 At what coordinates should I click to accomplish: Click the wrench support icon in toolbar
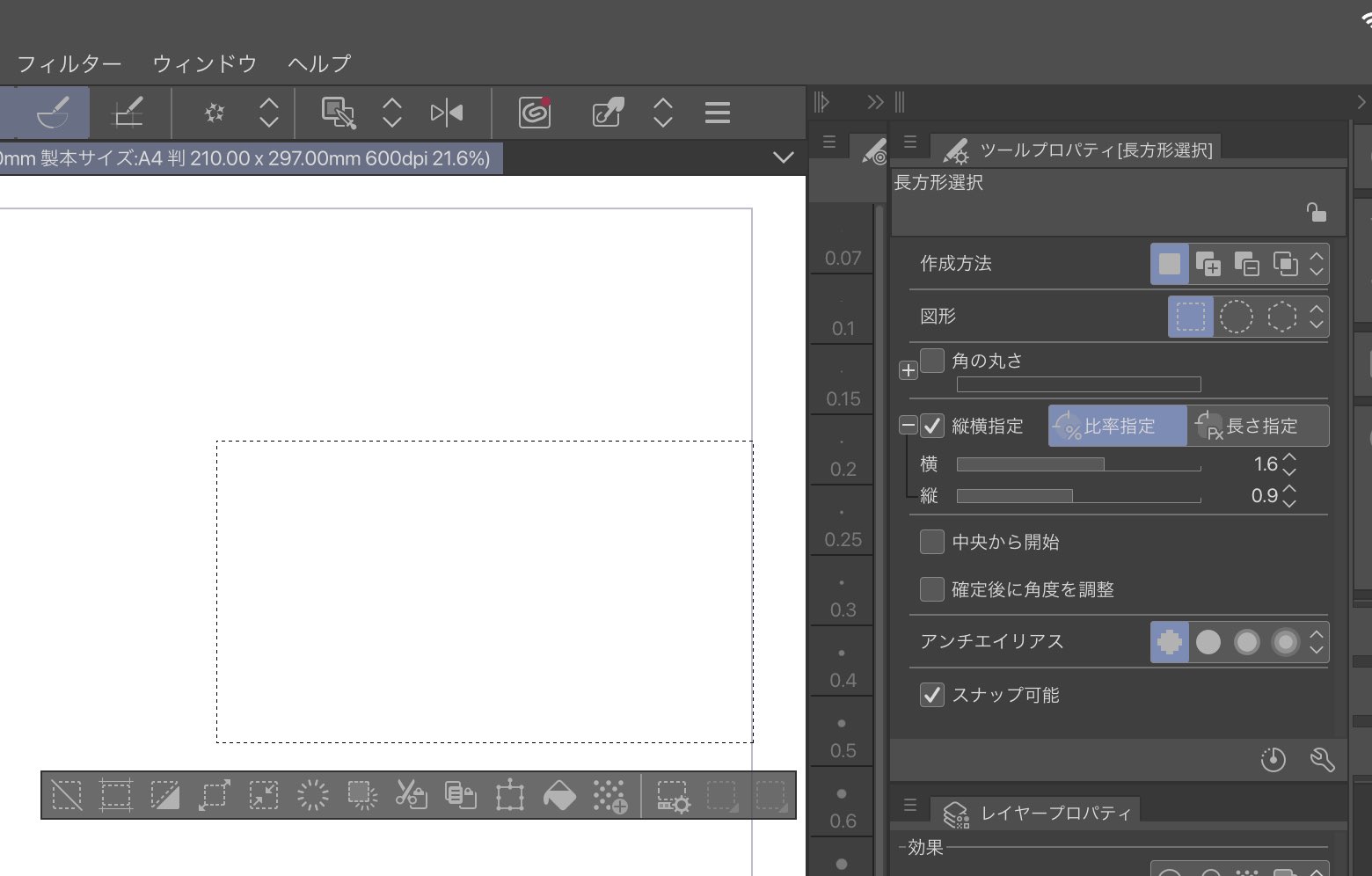click(608, 113)
